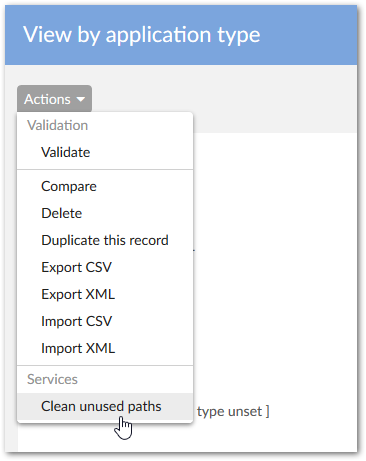Pick the Export XML option
The height and width of the screenshot is (461, 366).
105,294
